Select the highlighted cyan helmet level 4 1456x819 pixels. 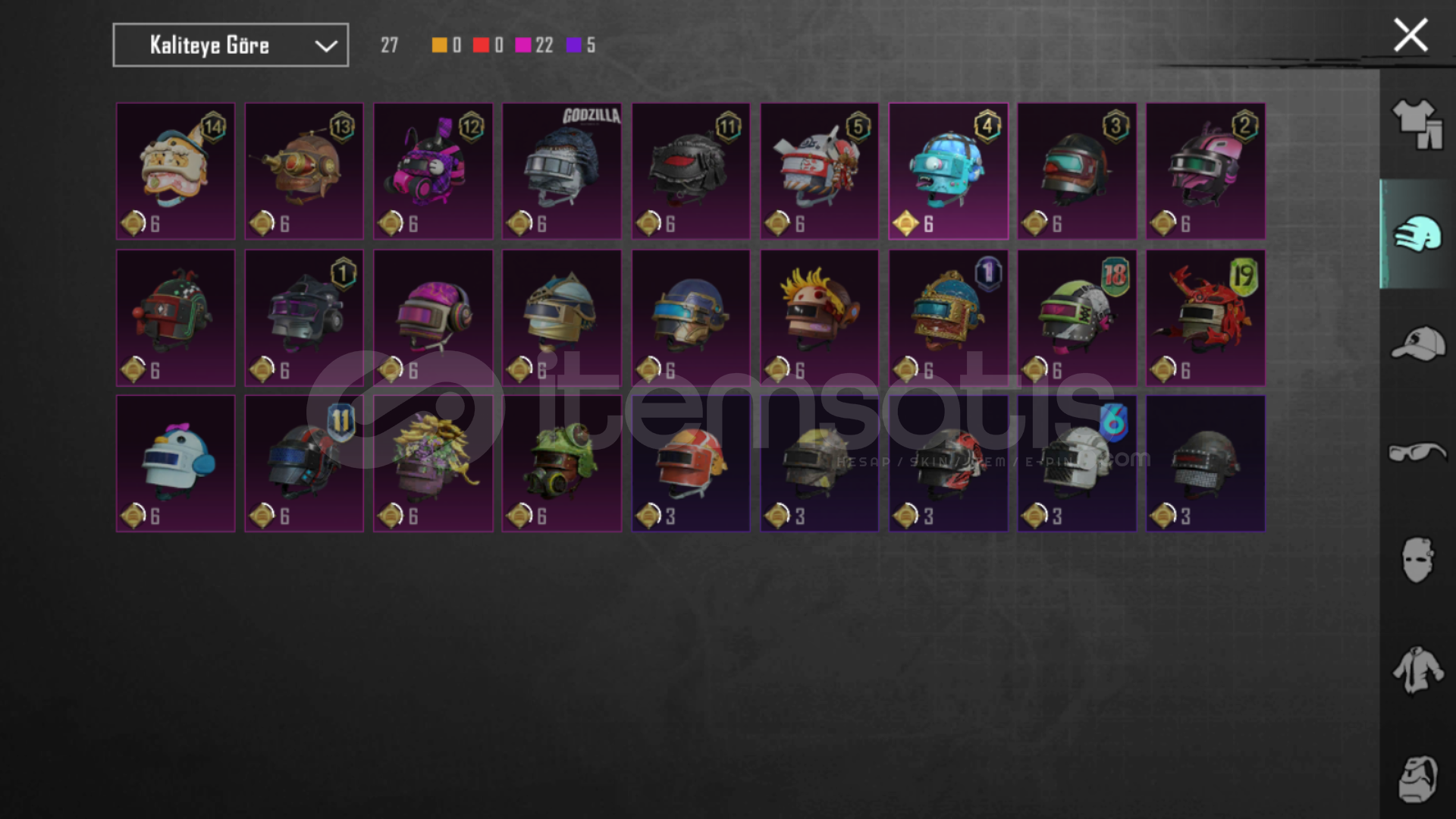pos(949,171)
